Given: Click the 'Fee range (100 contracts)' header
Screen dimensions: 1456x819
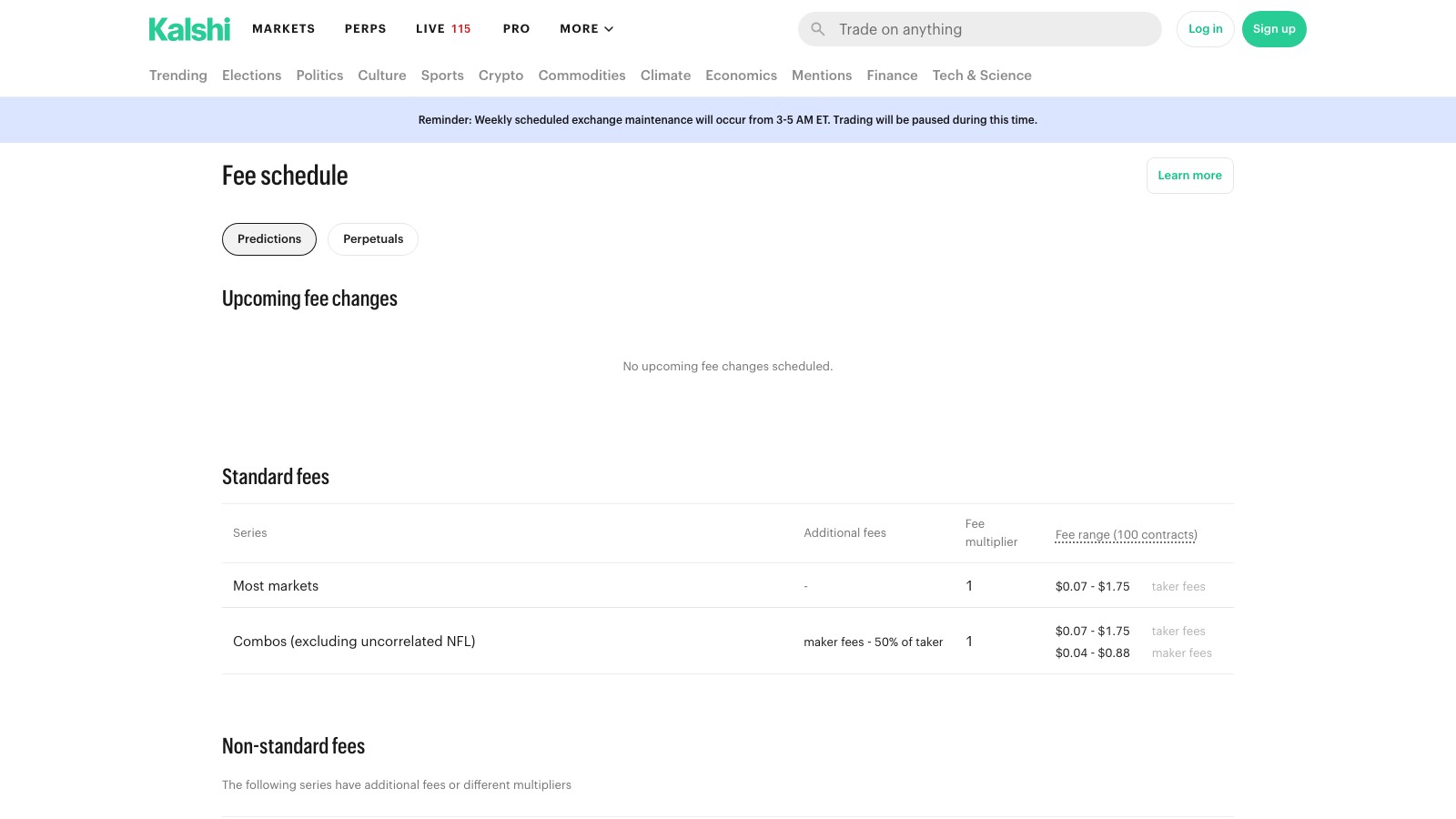Looking at the screenshot, I should click(x=1127, y=535).
